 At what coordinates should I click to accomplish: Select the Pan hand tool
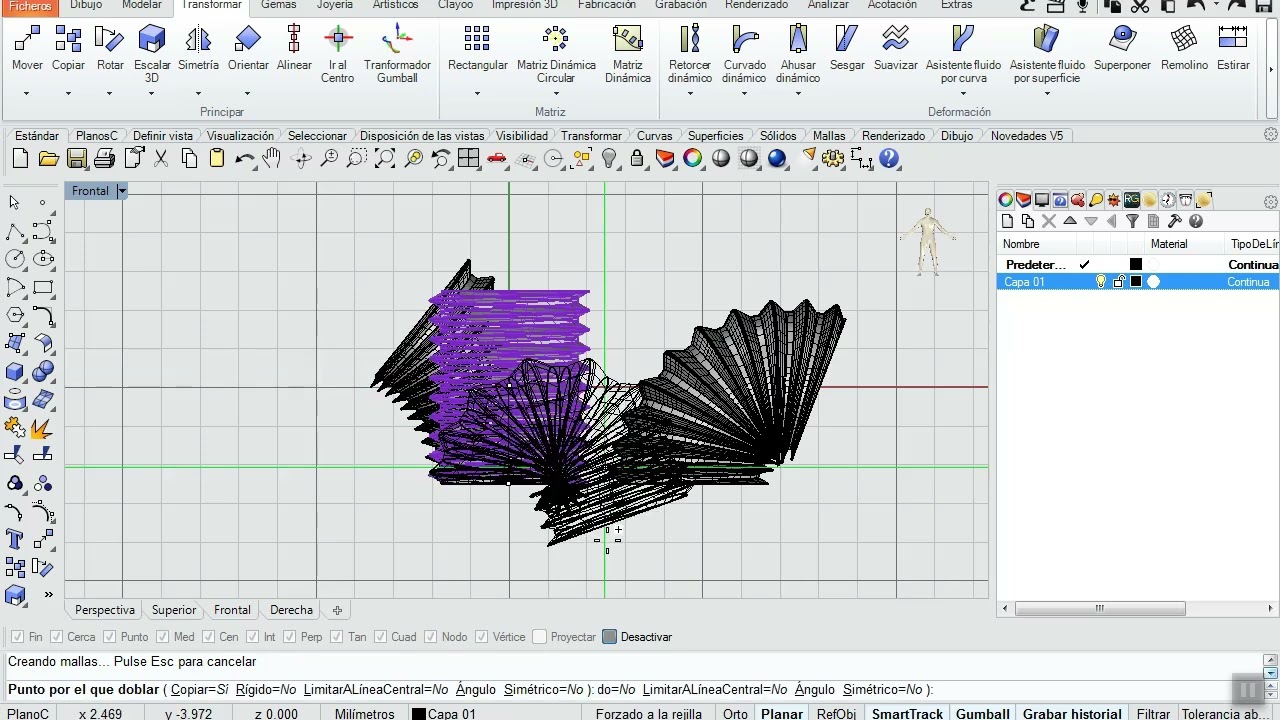tap(272, 158)
